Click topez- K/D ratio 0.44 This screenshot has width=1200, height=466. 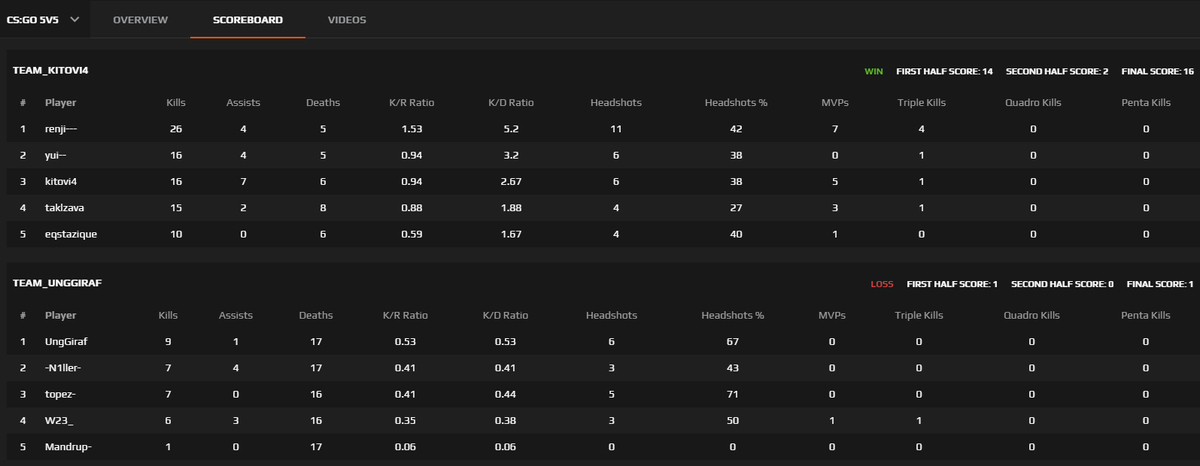(505, 393)
